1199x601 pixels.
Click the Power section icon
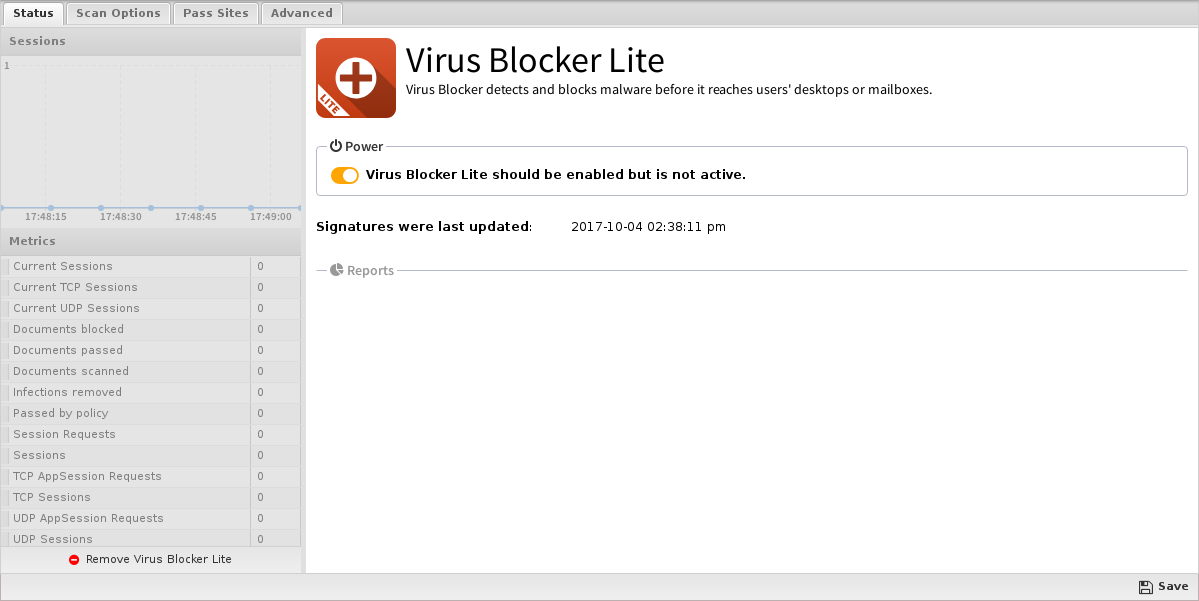(336, 146)
